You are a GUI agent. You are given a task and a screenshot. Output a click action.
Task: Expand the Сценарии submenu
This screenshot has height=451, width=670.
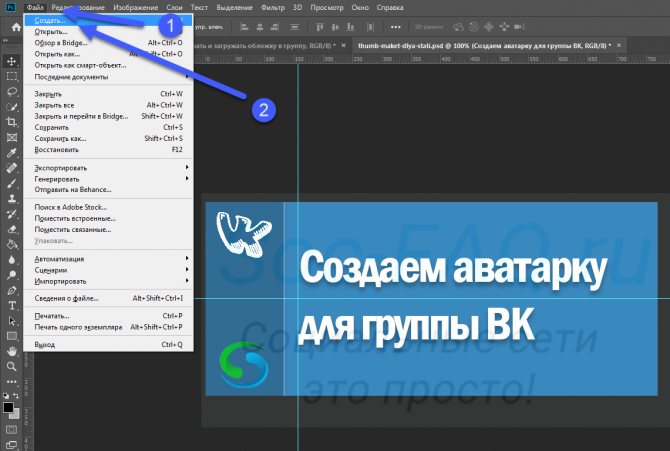108,270
